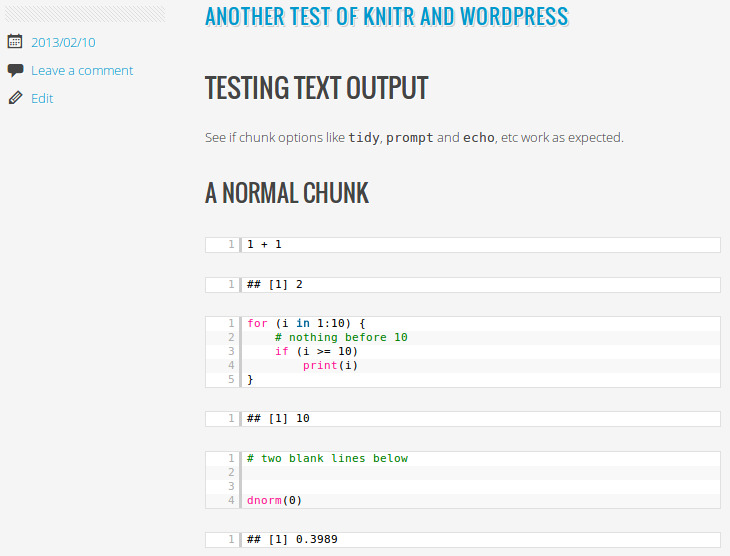Click the 'Testing Text Output' heading
This screenshot has height=556, width=730.
[317, 88]
